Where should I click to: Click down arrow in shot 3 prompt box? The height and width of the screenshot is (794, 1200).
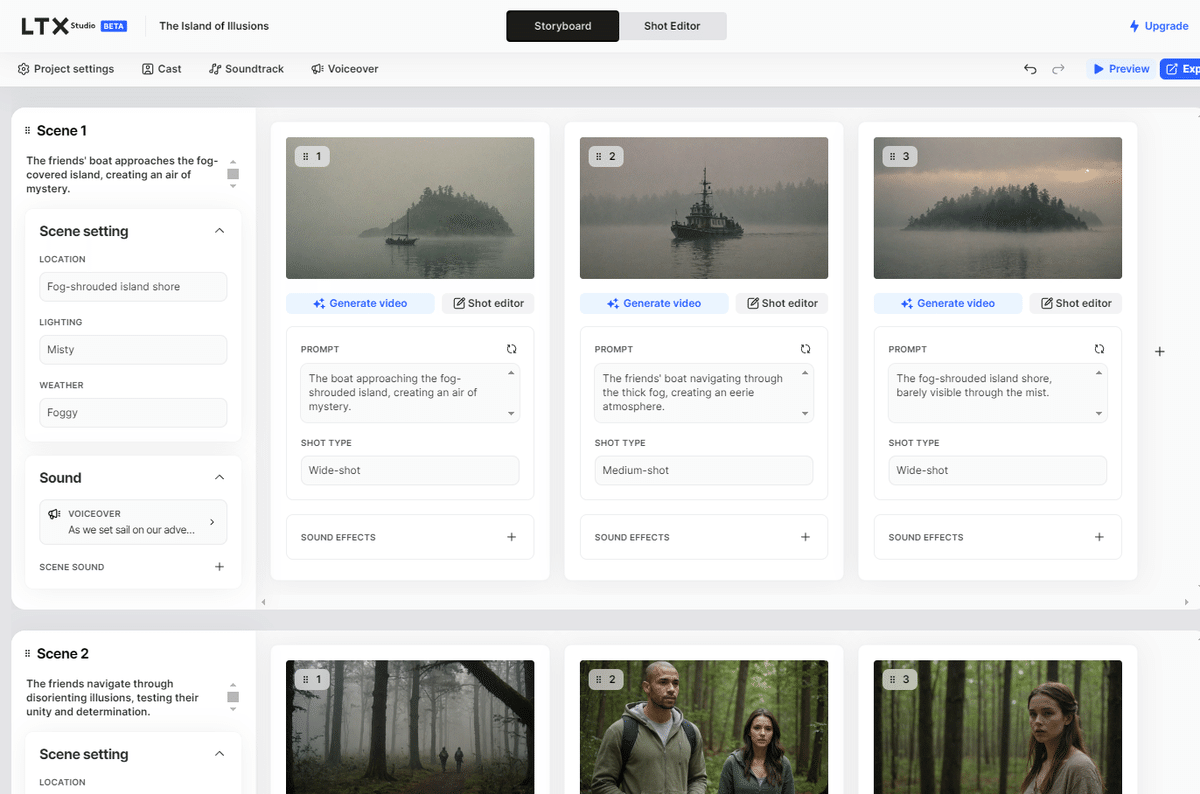click(1100, 413)
